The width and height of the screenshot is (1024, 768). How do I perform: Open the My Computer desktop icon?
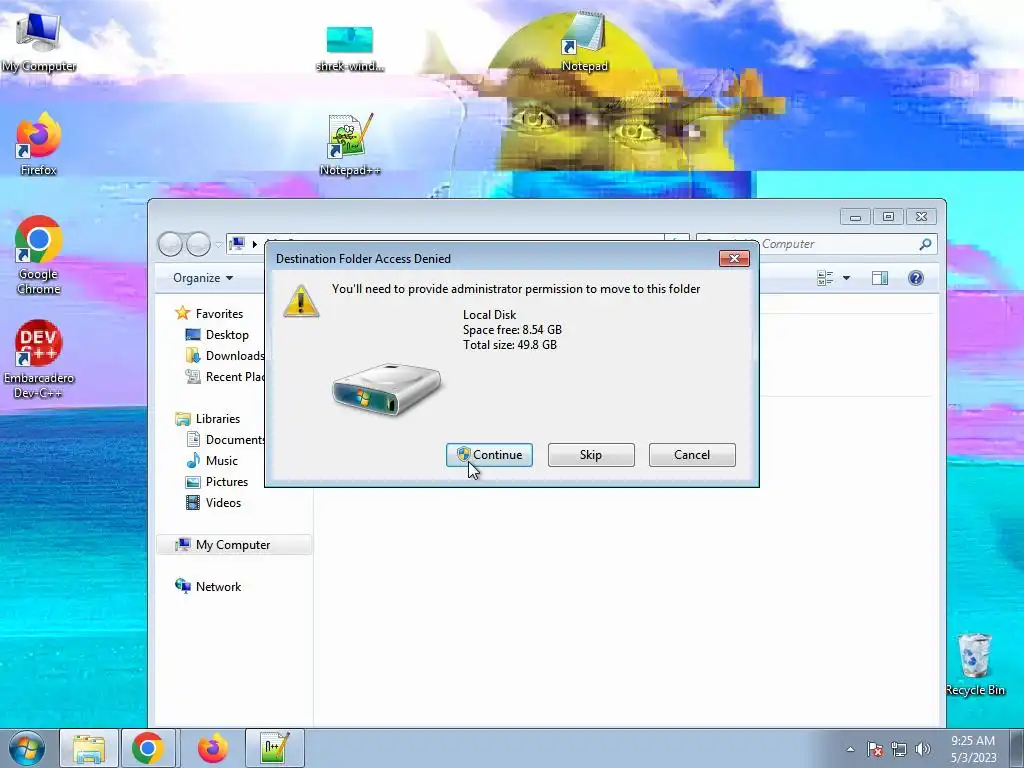[x=39, y=40]
